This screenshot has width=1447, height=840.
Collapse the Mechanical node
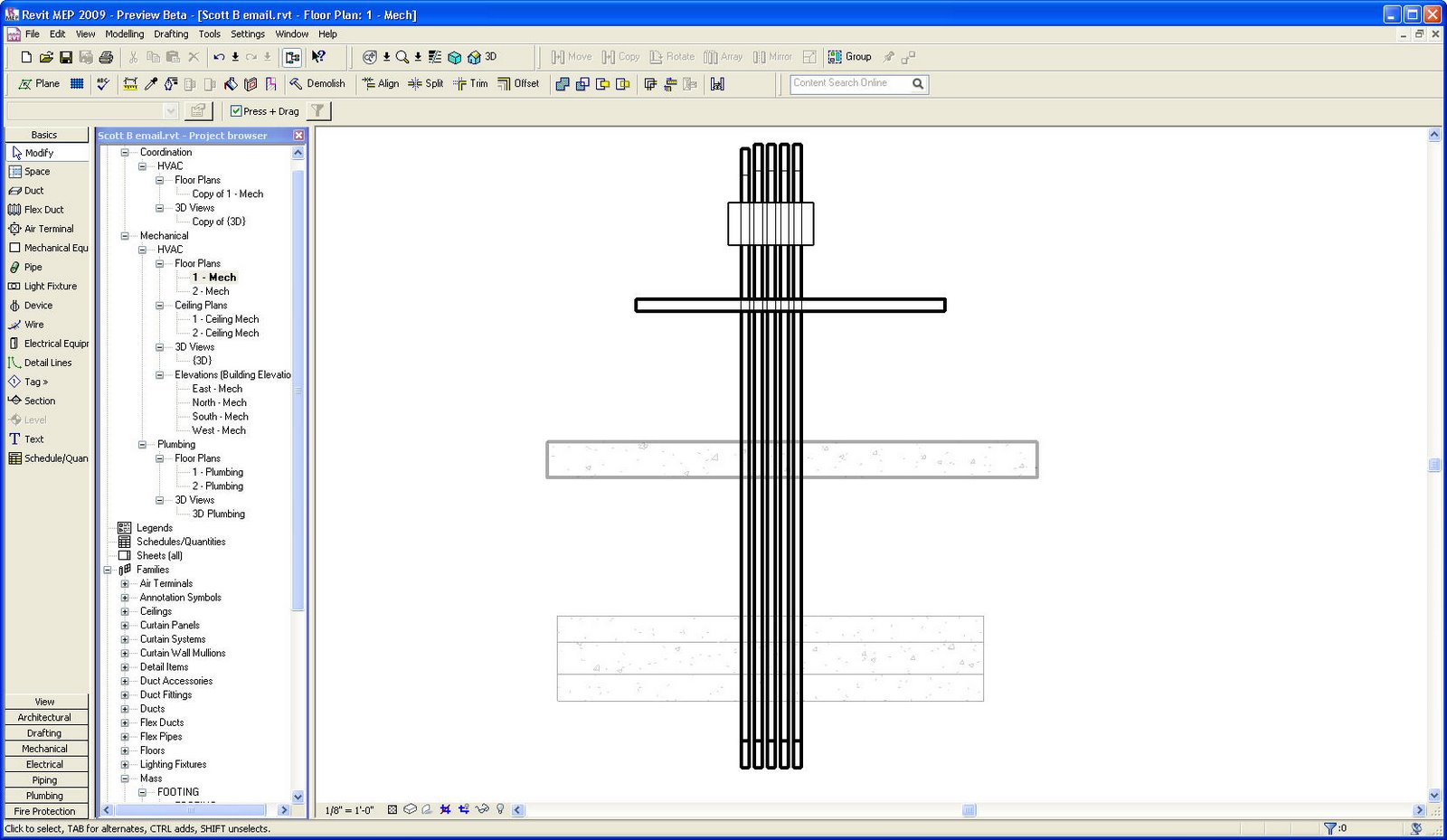coord(125,236)
